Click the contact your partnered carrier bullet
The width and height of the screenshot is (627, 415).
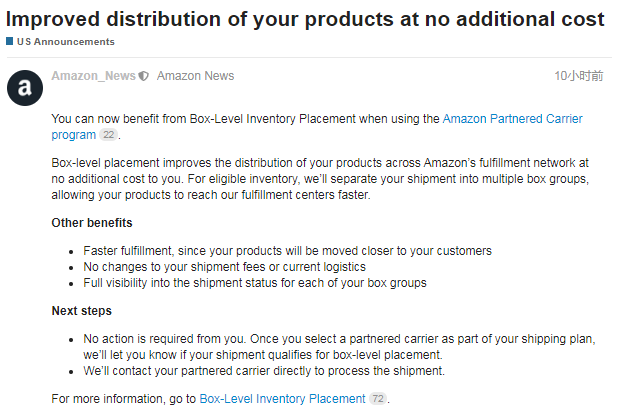[x=264, y=371]
